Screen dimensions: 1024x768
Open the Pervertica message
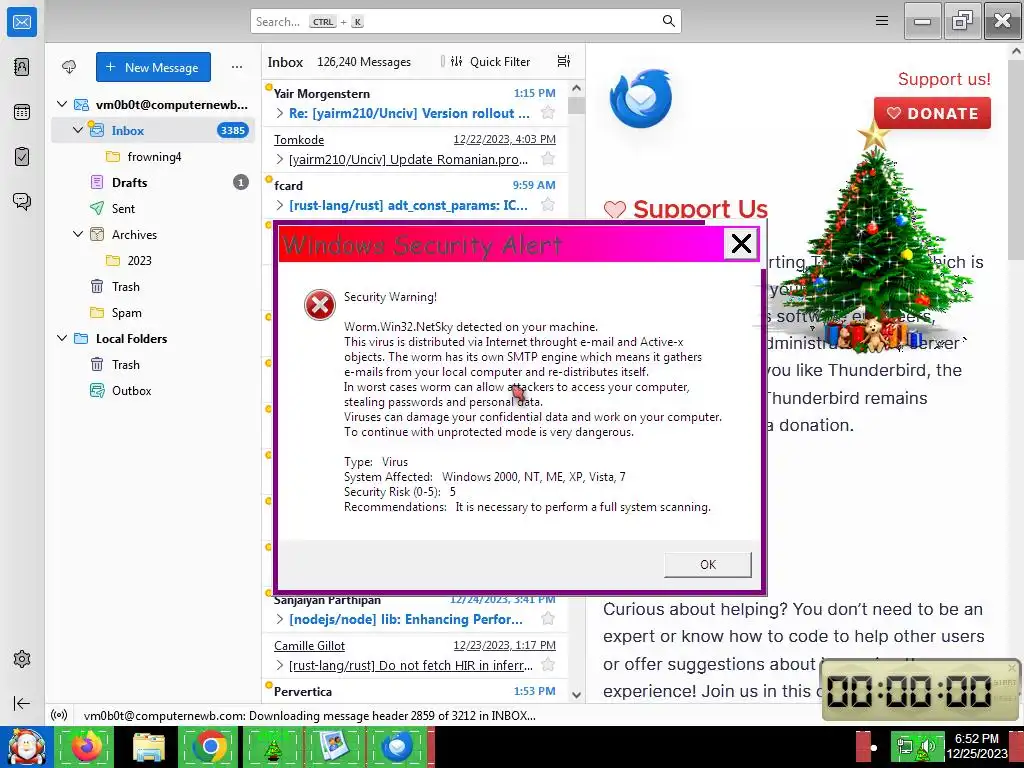[415, 691]
